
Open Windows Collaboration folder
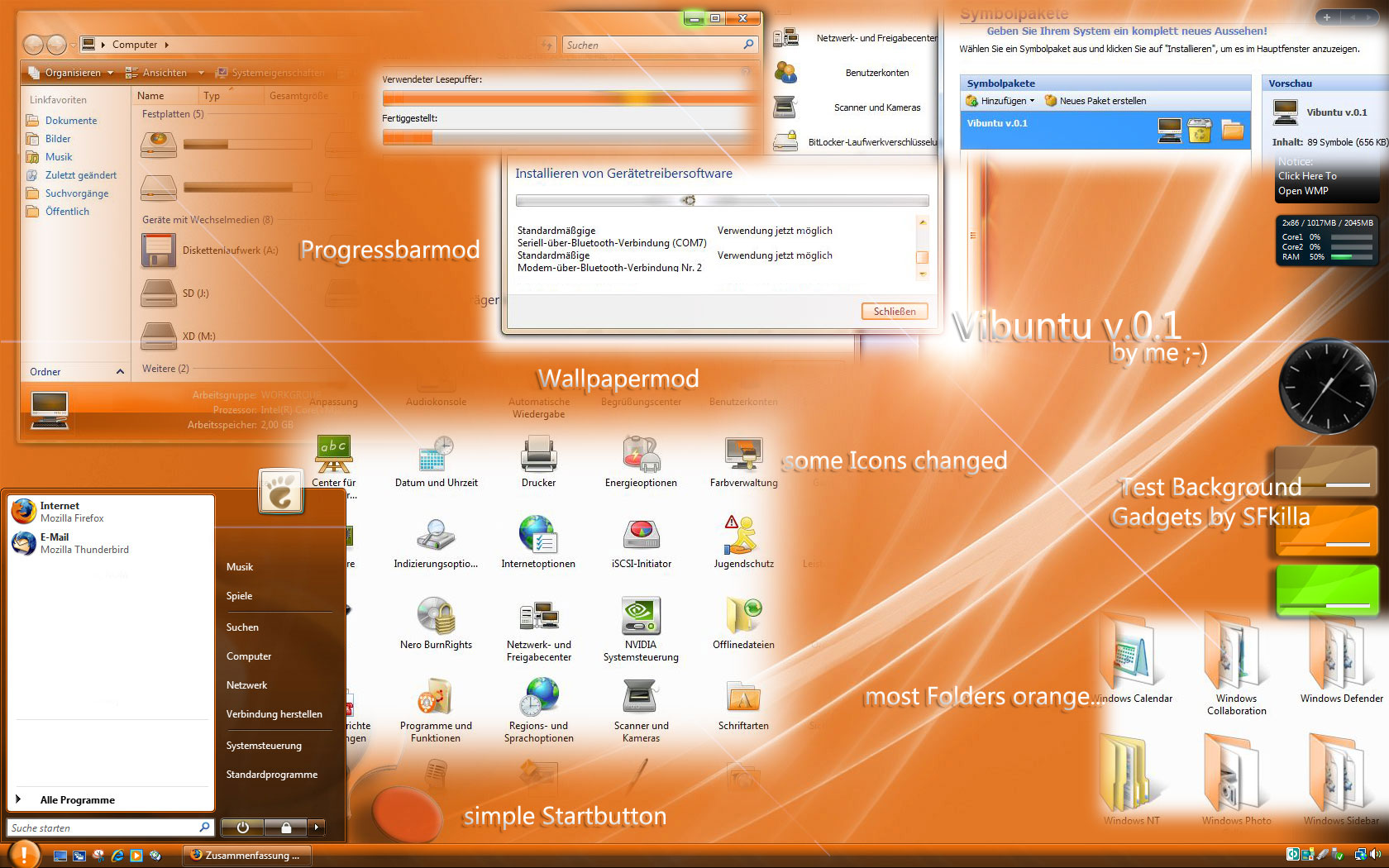point(1236,665)
